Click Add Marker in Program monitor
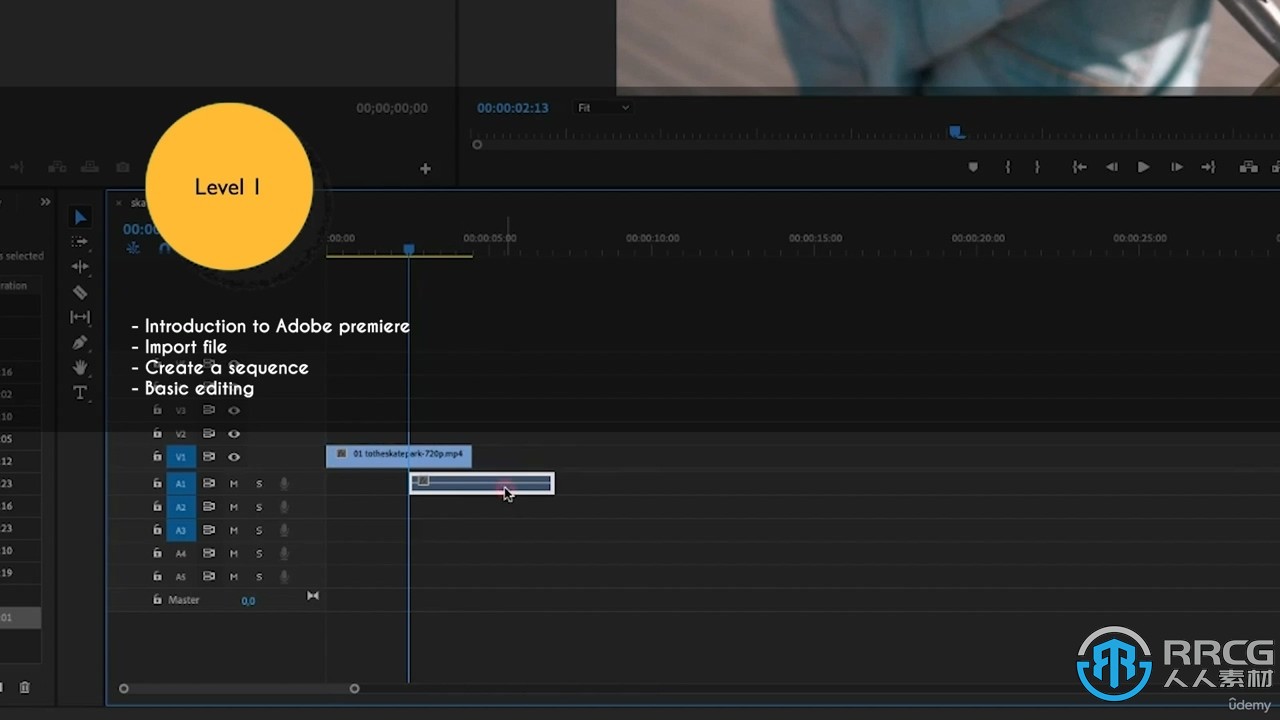 pyautogui.click(x=973, y=167)
